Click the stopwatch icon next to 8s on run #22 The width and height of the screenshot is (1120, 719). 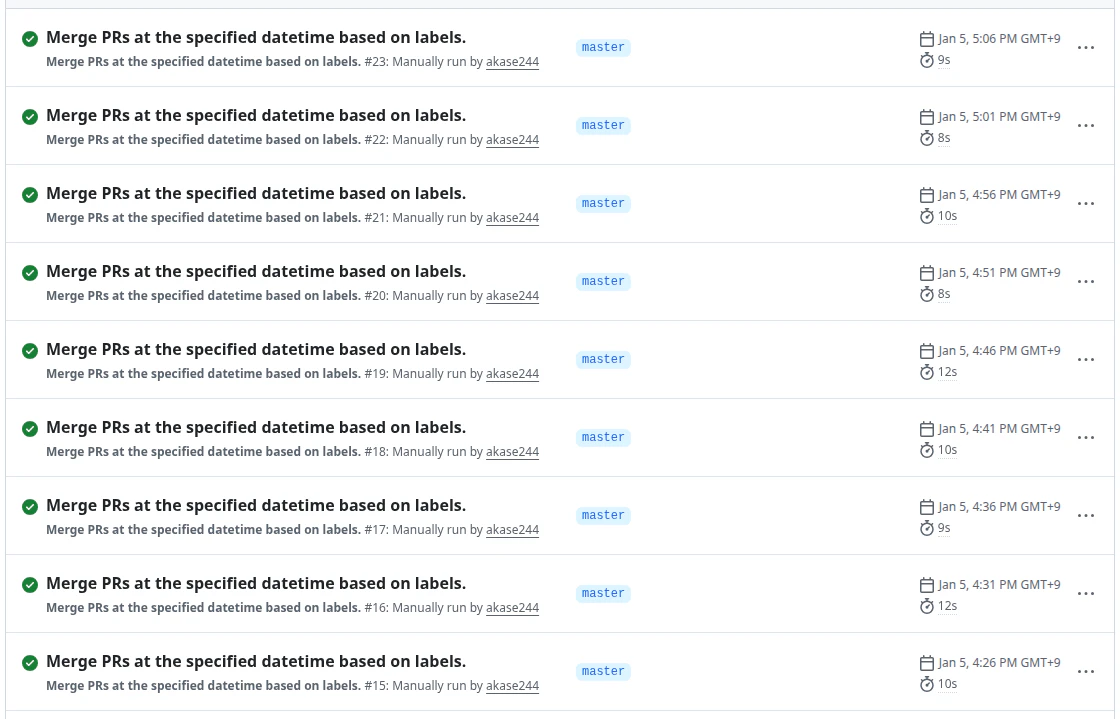[x=927, y=138]
